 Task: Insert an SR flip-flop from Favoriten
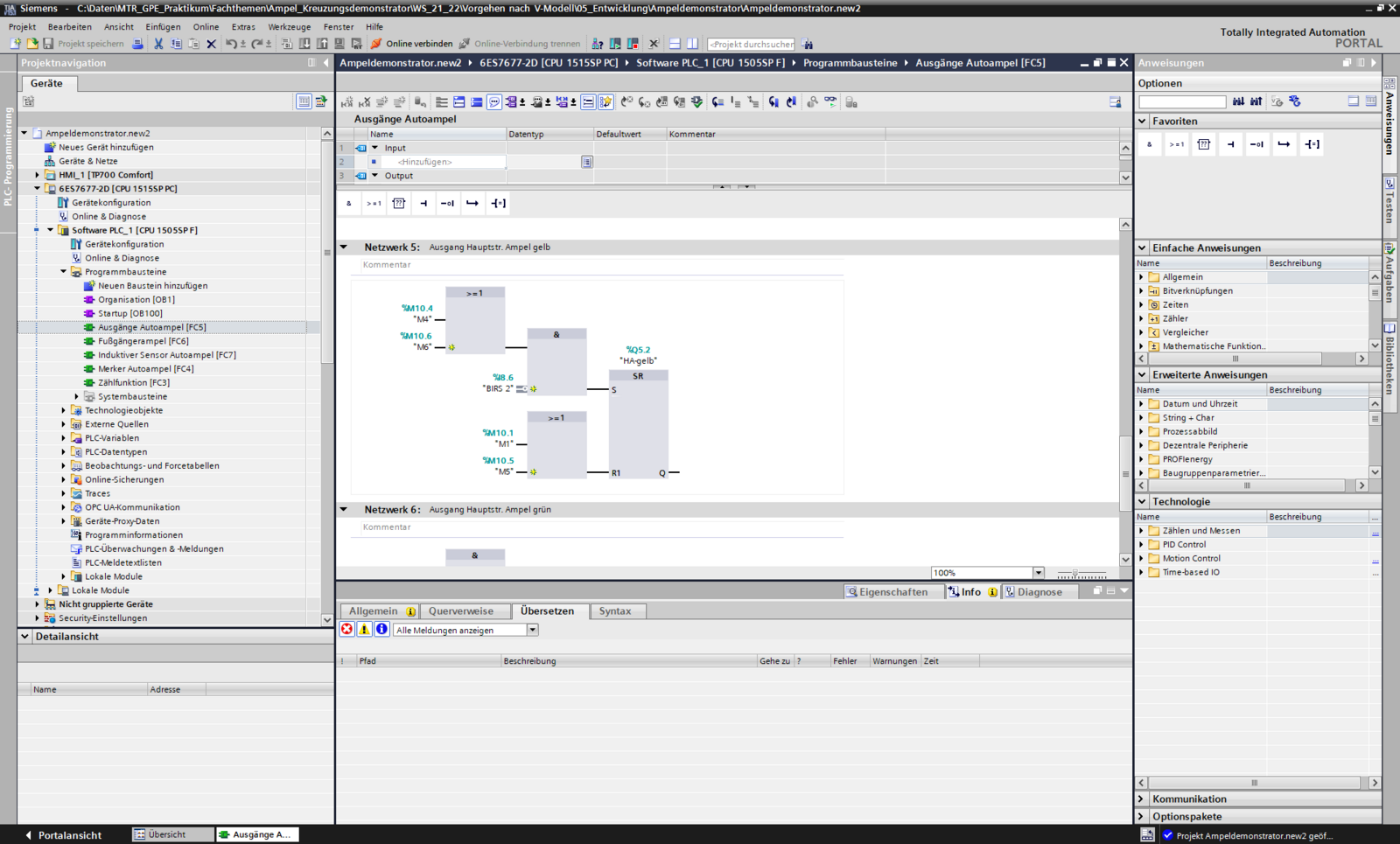1204,144
